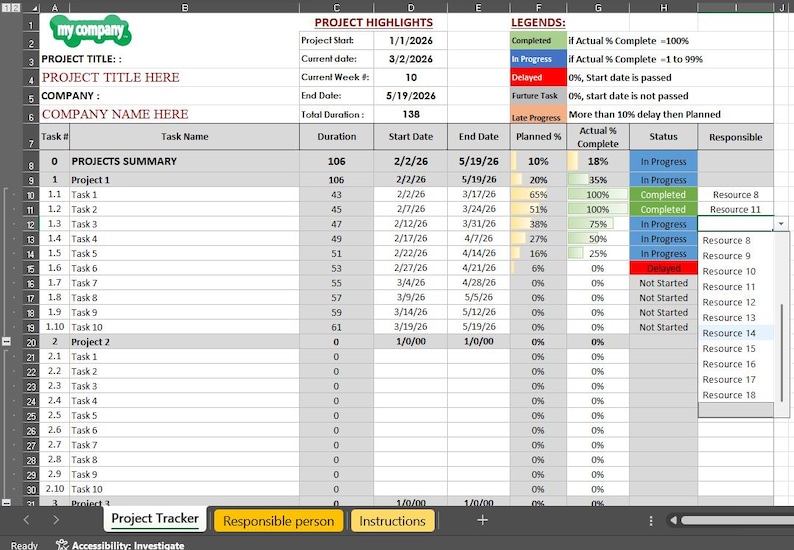Choose Resource 11 from dropdown list
This screenshot has height=550, width=794.
pyautogui.click(x=735, y=287)
